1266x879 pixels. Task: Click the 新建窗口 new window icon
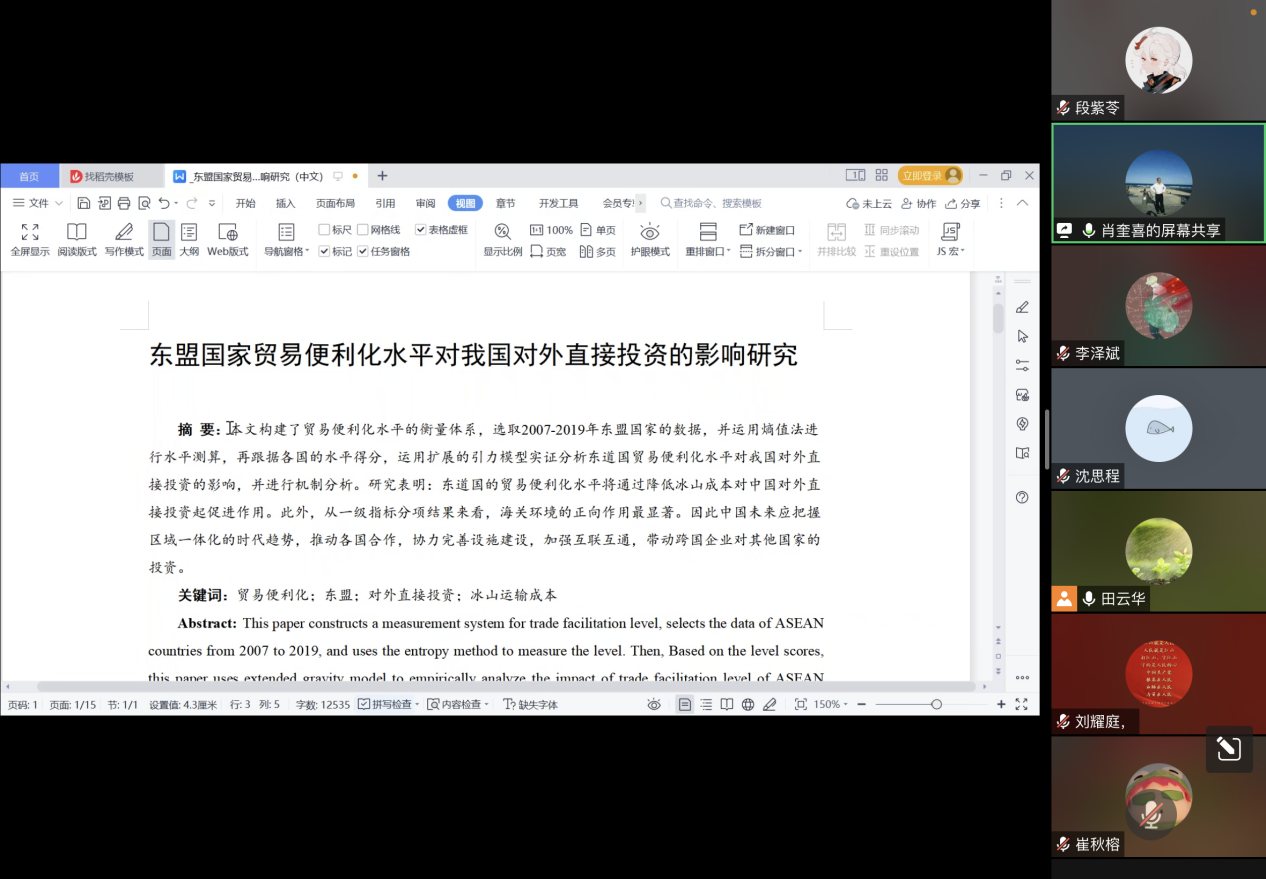point(746,230)
